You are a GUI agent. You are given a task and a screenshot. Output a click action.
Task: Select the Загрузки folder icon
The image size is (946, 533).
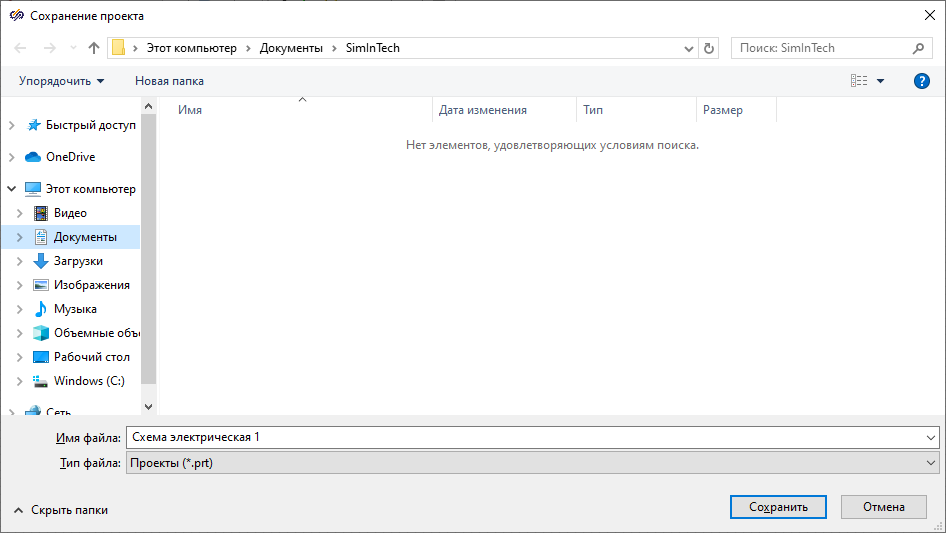[41, 261]
